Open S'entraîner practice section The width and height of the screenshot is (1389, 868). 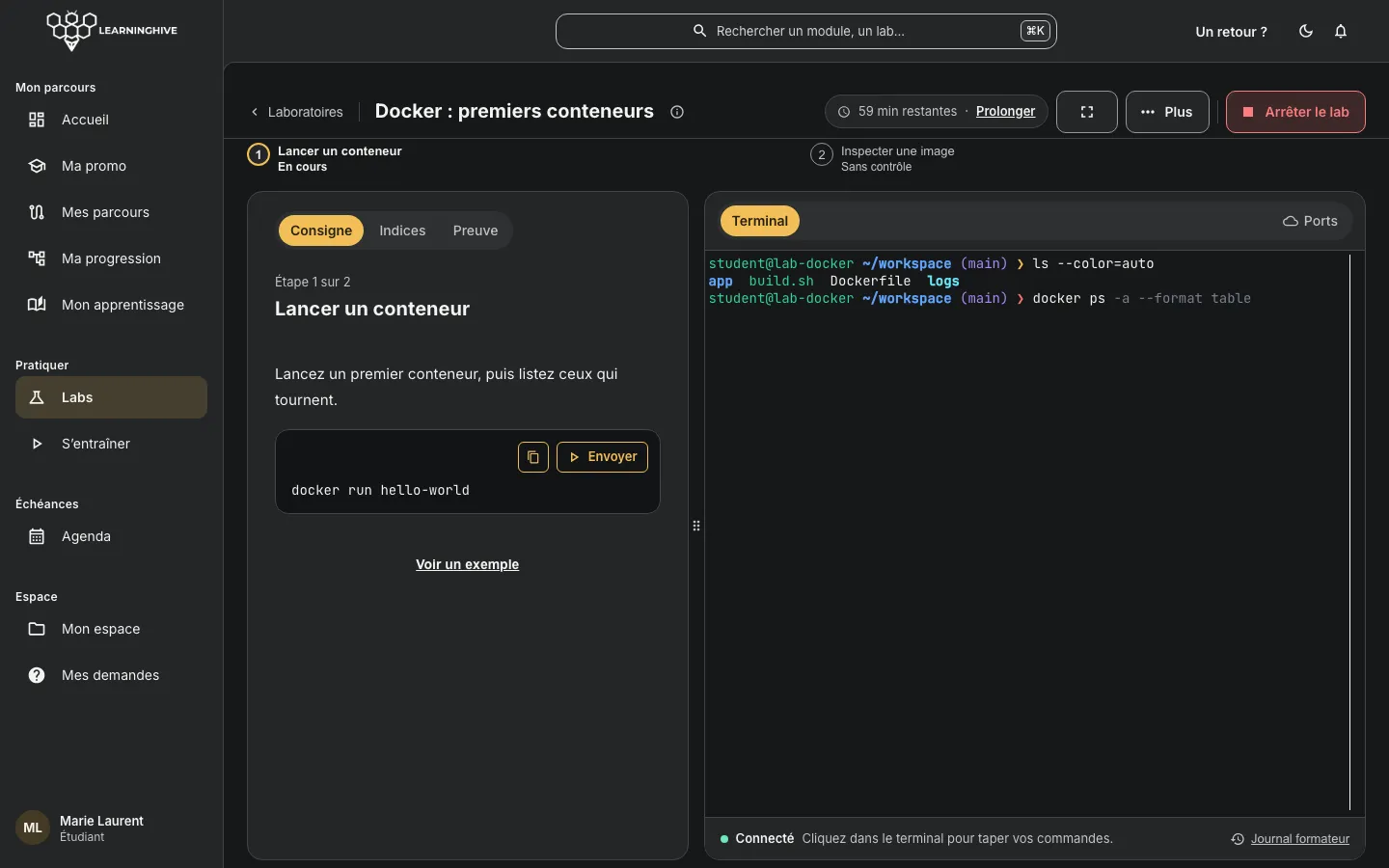coord(111,444)
